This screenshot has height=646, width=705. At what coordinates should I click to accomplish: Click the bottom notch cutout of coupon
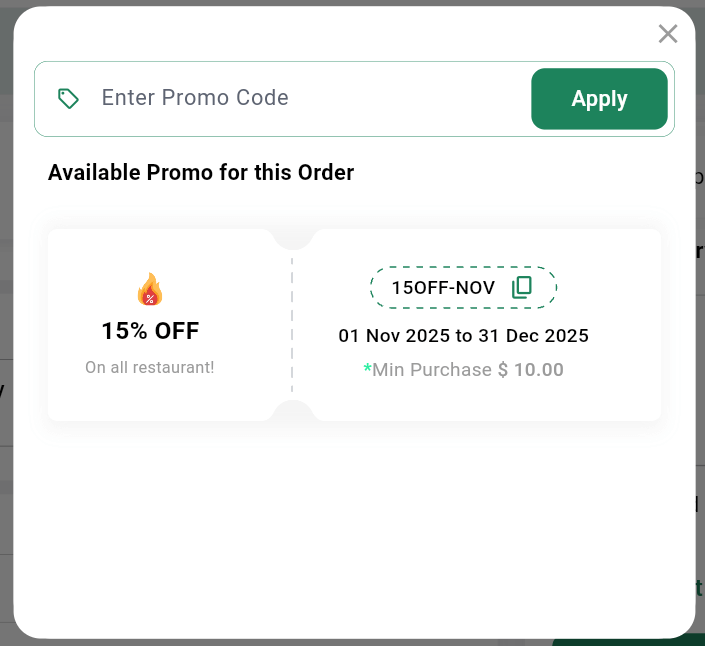(x=293, y=412)
